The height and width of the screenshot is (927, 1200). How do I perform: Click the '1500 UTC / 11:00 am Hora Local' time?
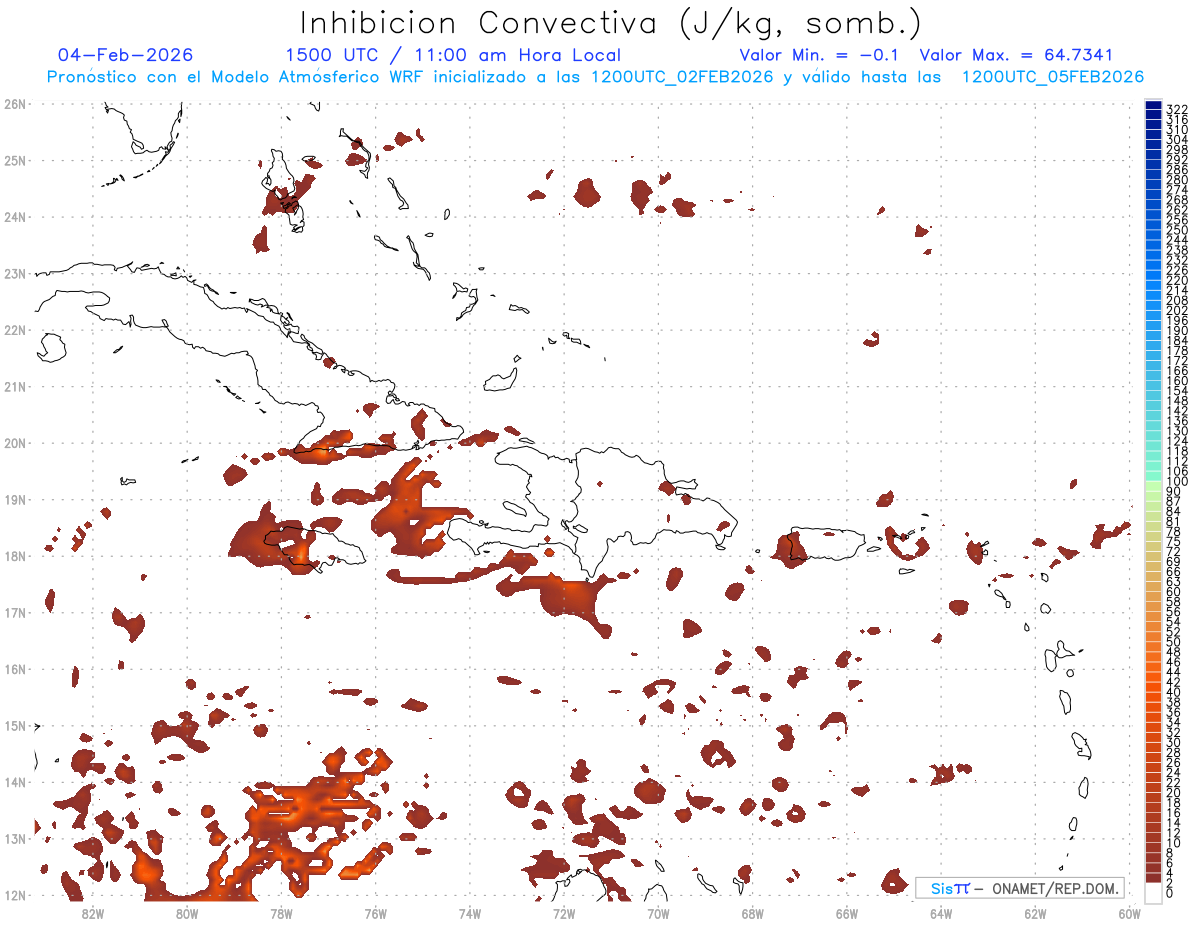(453, 56)
